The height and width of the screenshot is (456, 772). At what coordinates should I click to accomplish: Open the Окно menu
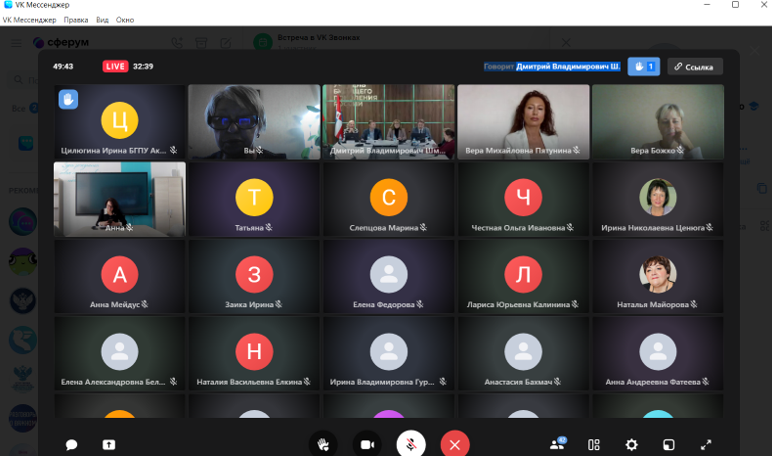pyautogui.click(x=125, y=20)
